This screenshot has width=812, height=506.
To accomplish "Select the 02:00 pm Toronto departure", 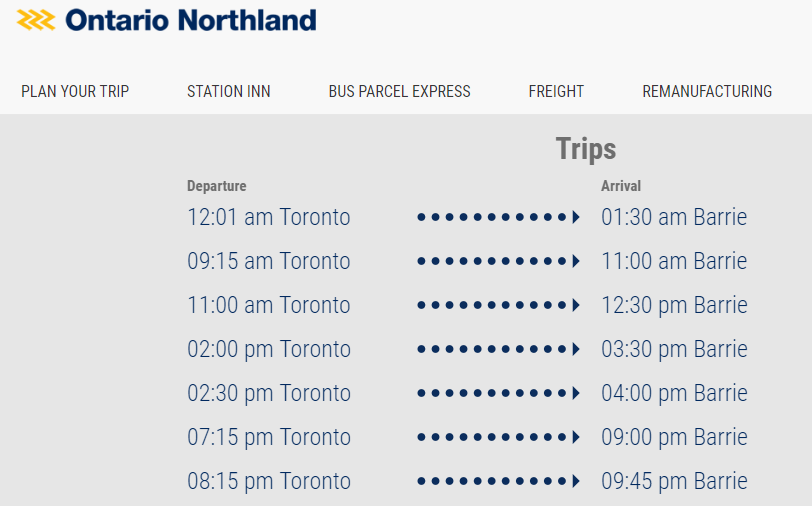I will 269,349.
